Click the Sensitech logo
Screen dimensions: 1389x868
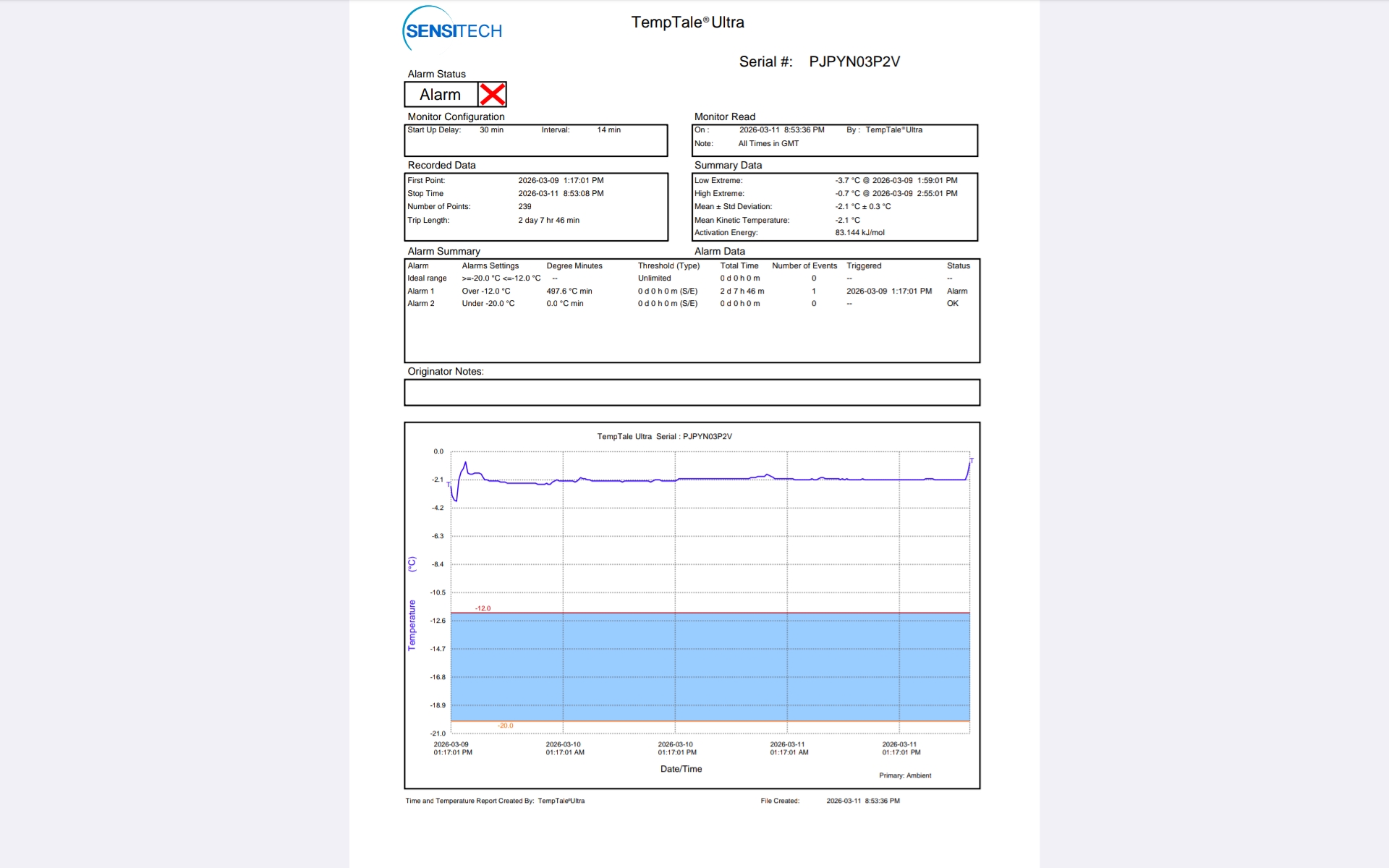click(x=452, y=30)
